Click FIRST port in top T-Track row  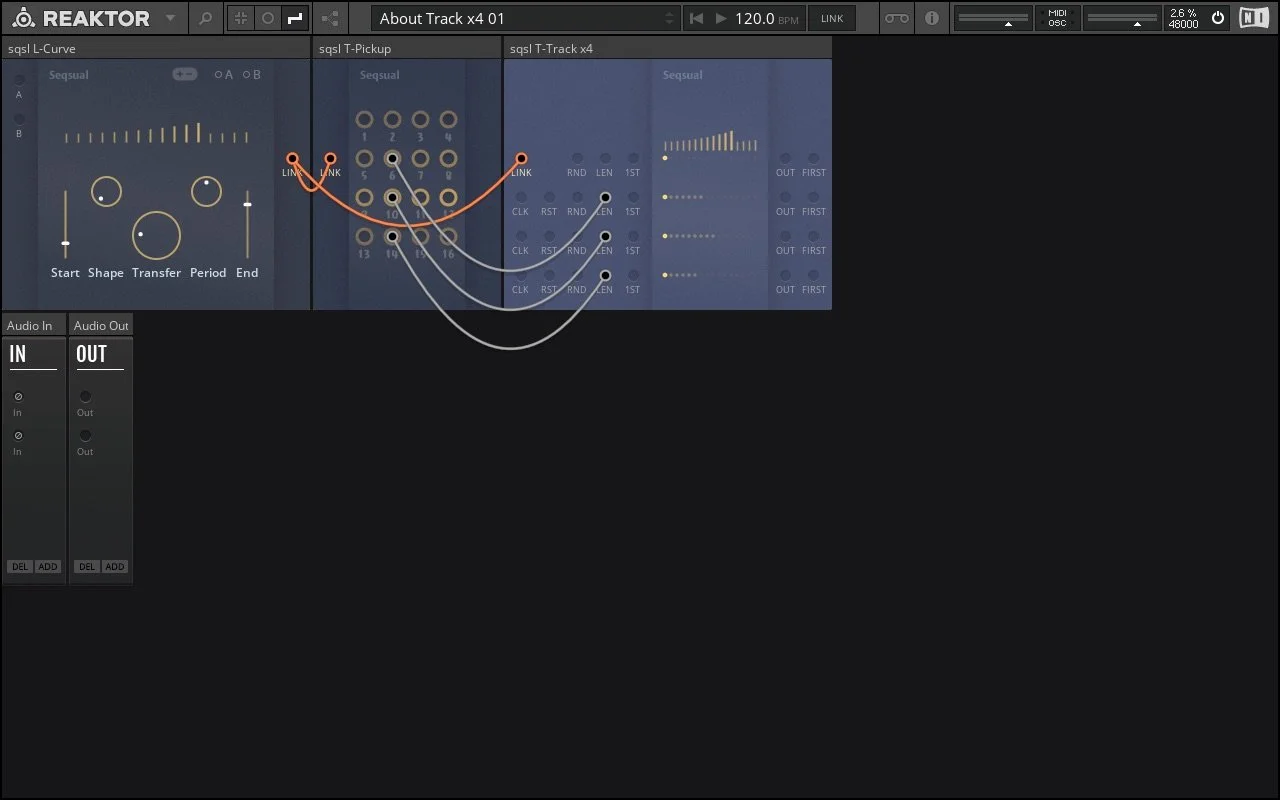(x=813, y=158)
